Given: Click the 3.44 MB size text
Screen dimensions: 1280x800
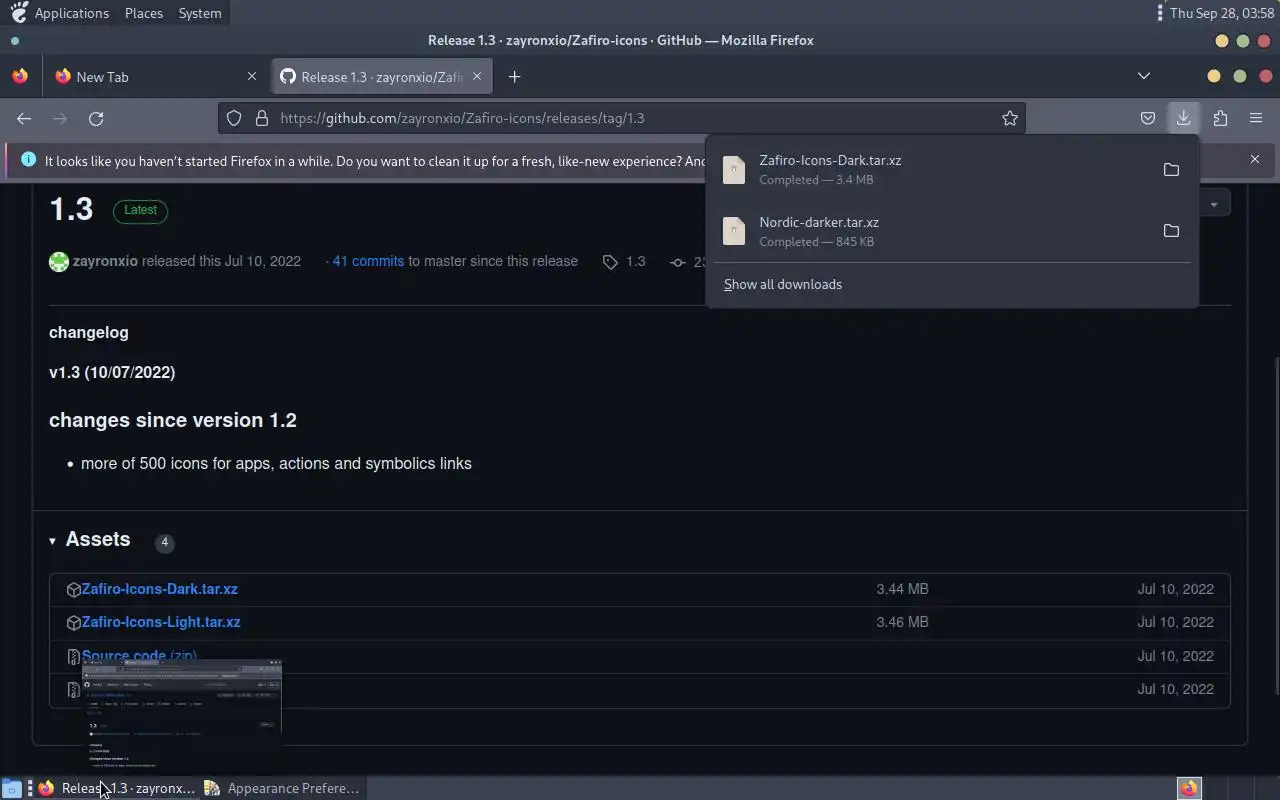Looking at the screenshot, I should tap(902, 589).
